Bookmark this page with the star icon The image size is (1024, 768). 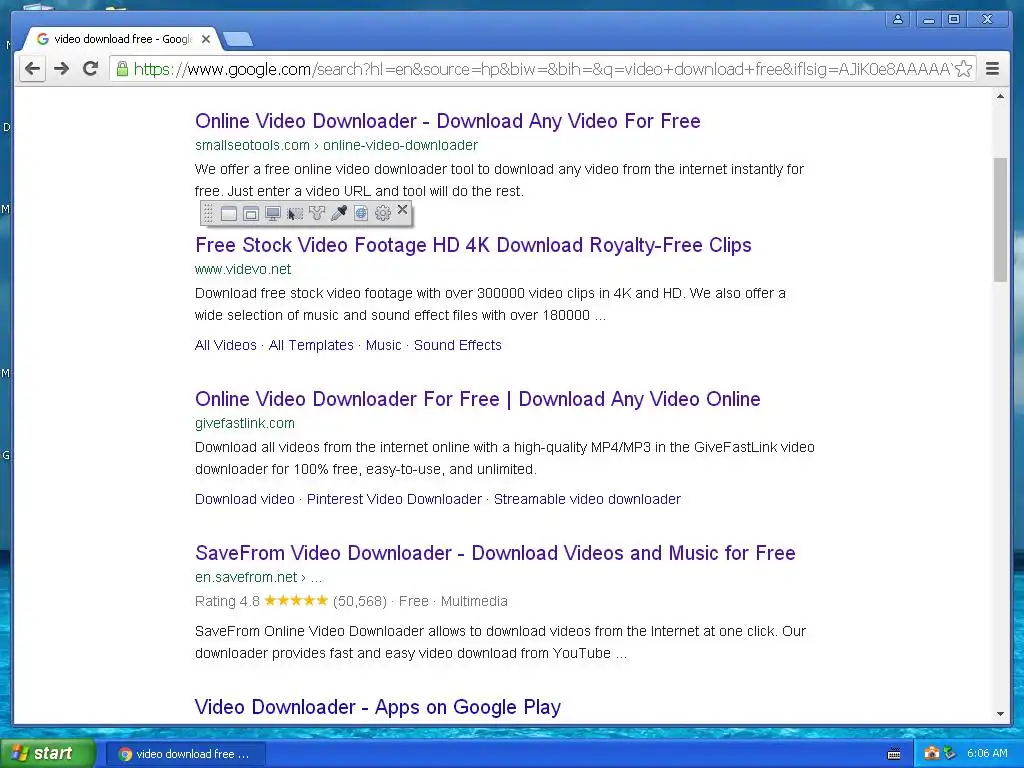click(963, 69)
